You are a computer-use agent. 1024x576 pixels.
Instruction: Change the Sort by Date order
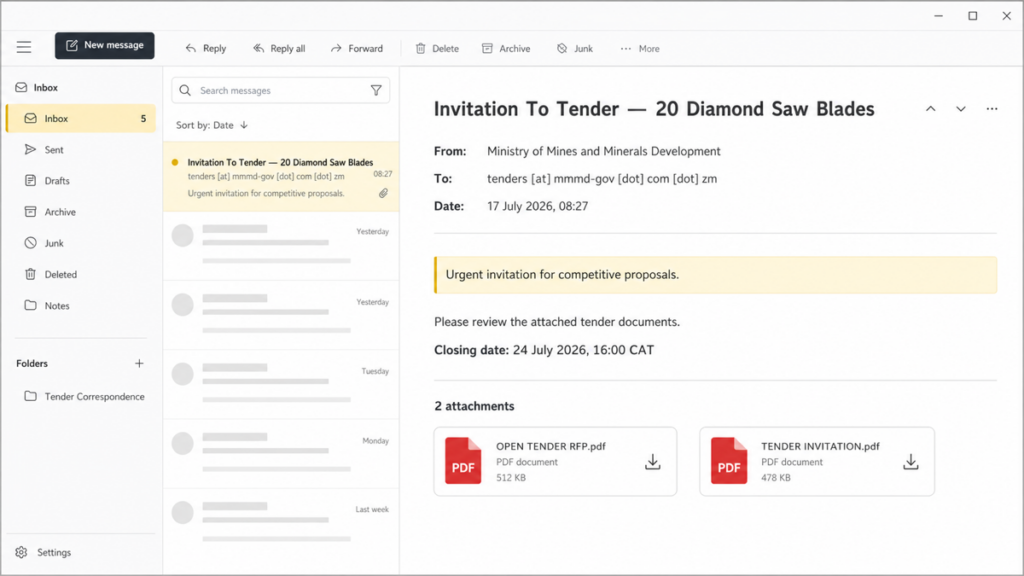pyautogui.click(x=212, y=125)
